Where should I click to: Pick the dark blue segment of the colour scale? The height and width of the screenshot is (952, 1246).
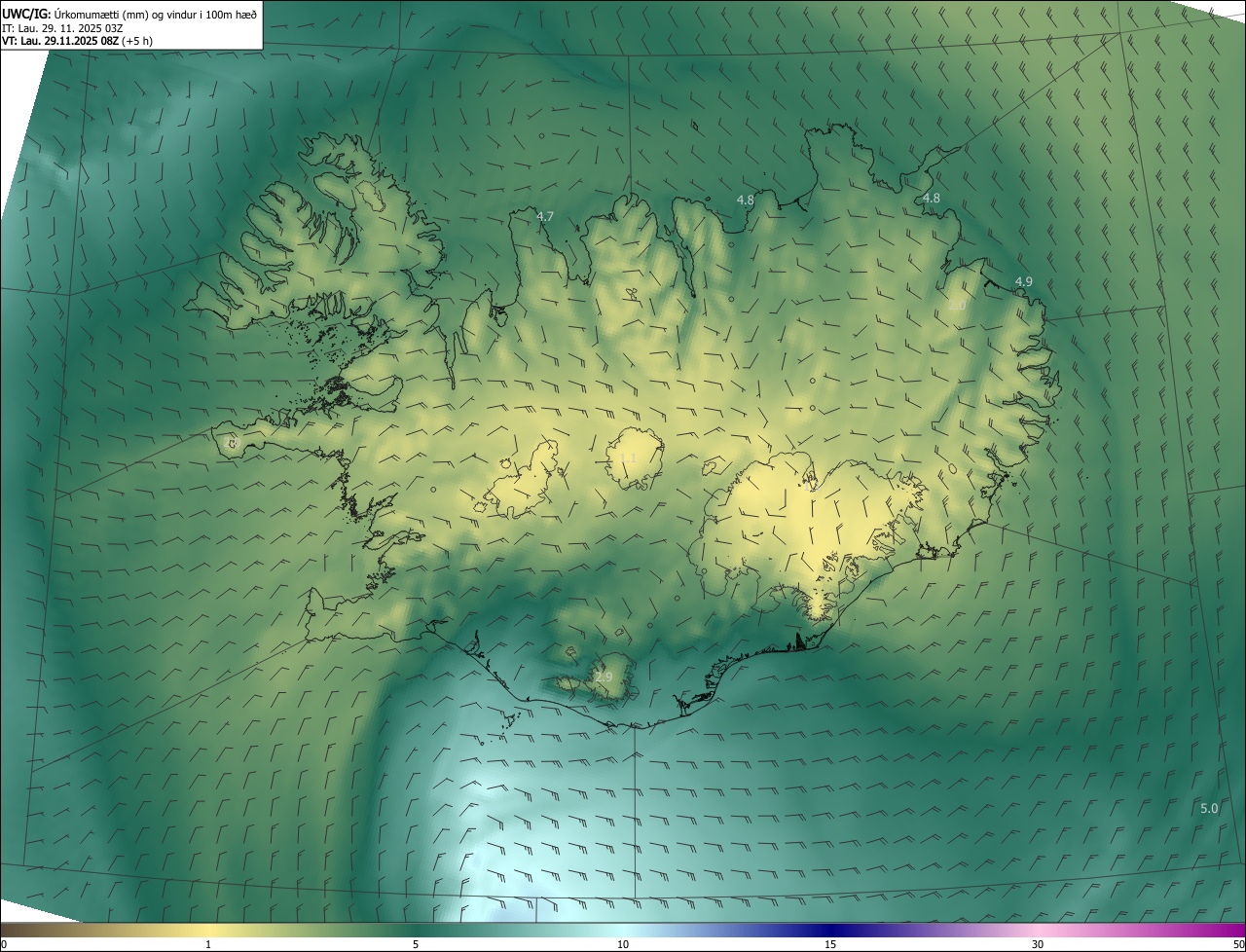[x=830, y=930]
